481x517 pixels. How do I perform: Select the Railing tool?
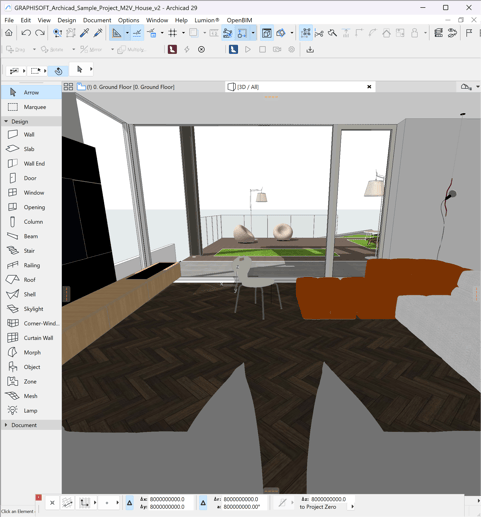(x=31, y=265)
